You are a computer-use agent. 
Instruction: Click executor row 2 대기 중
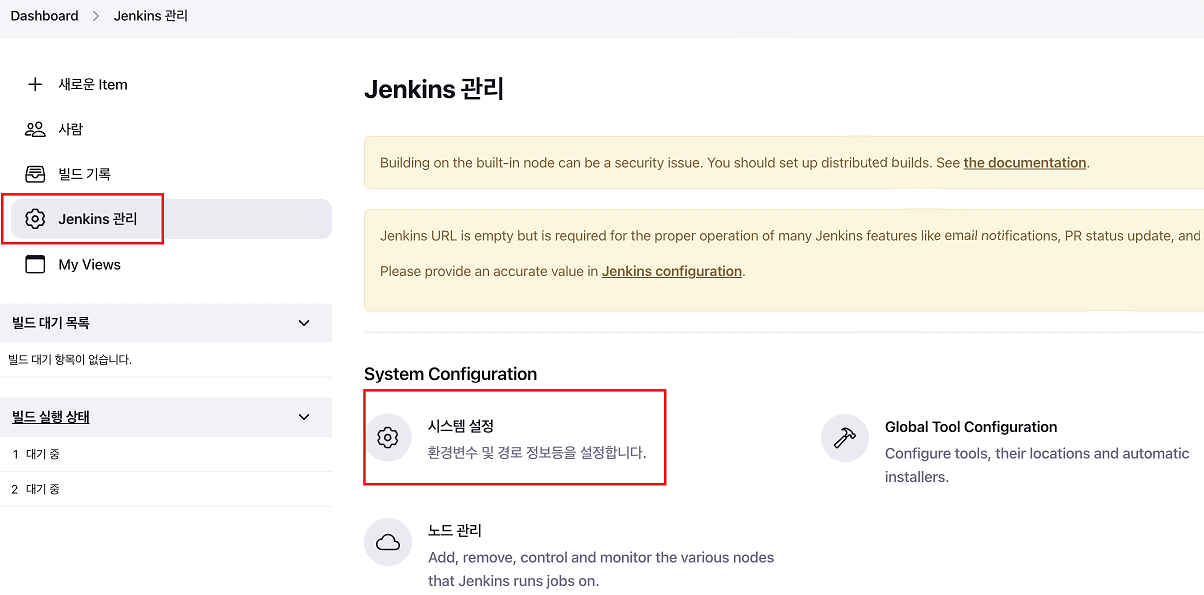click(166, 489)
